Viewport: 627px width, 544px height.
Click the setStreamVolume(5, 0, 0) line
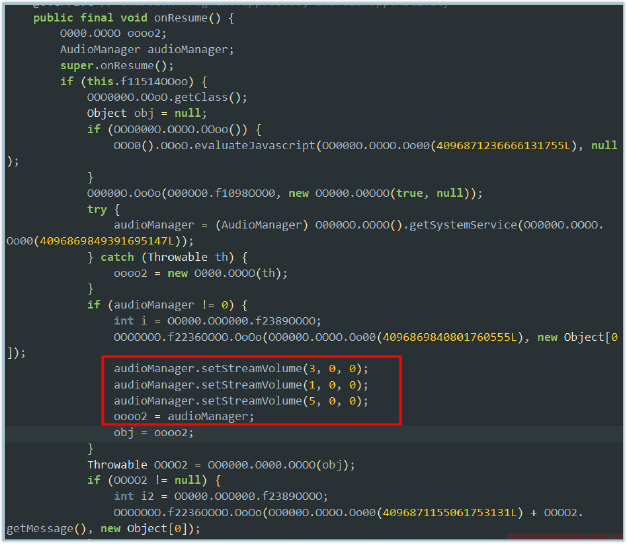pos(240,400)
